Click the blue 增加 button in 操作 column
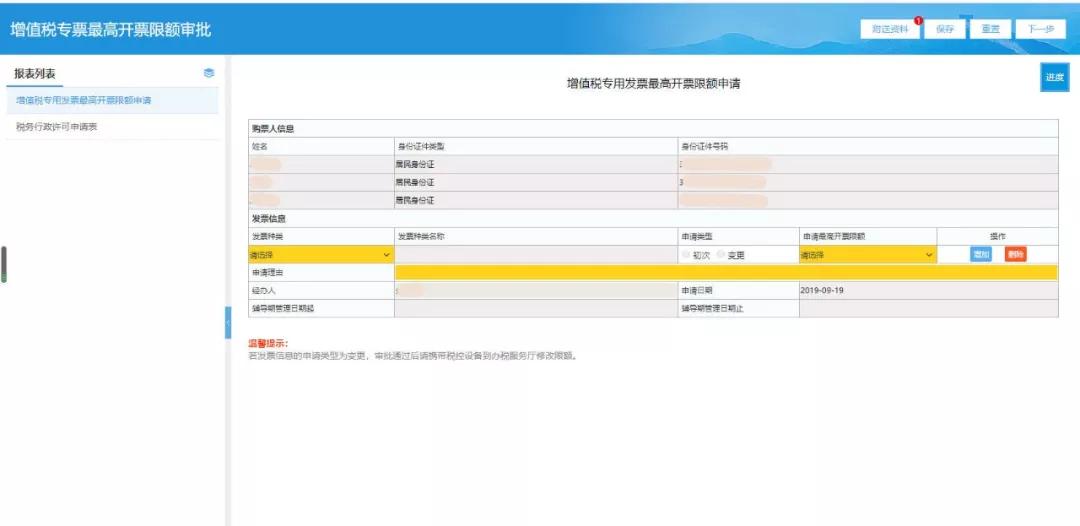 pos(981,255)
